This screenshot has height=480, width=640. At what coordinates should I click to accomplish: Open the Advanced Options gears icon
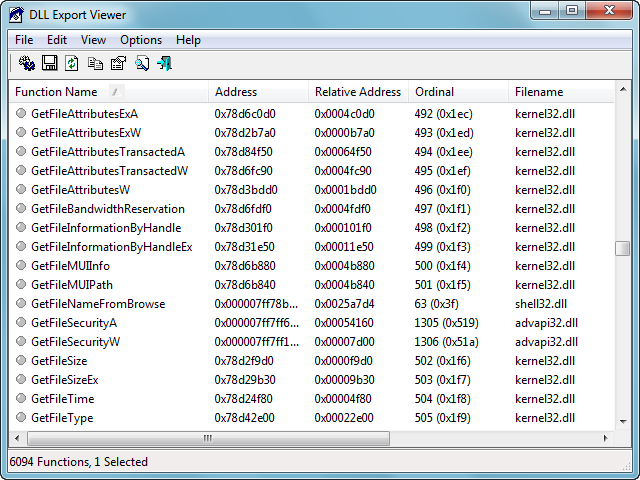coord(27,64)
